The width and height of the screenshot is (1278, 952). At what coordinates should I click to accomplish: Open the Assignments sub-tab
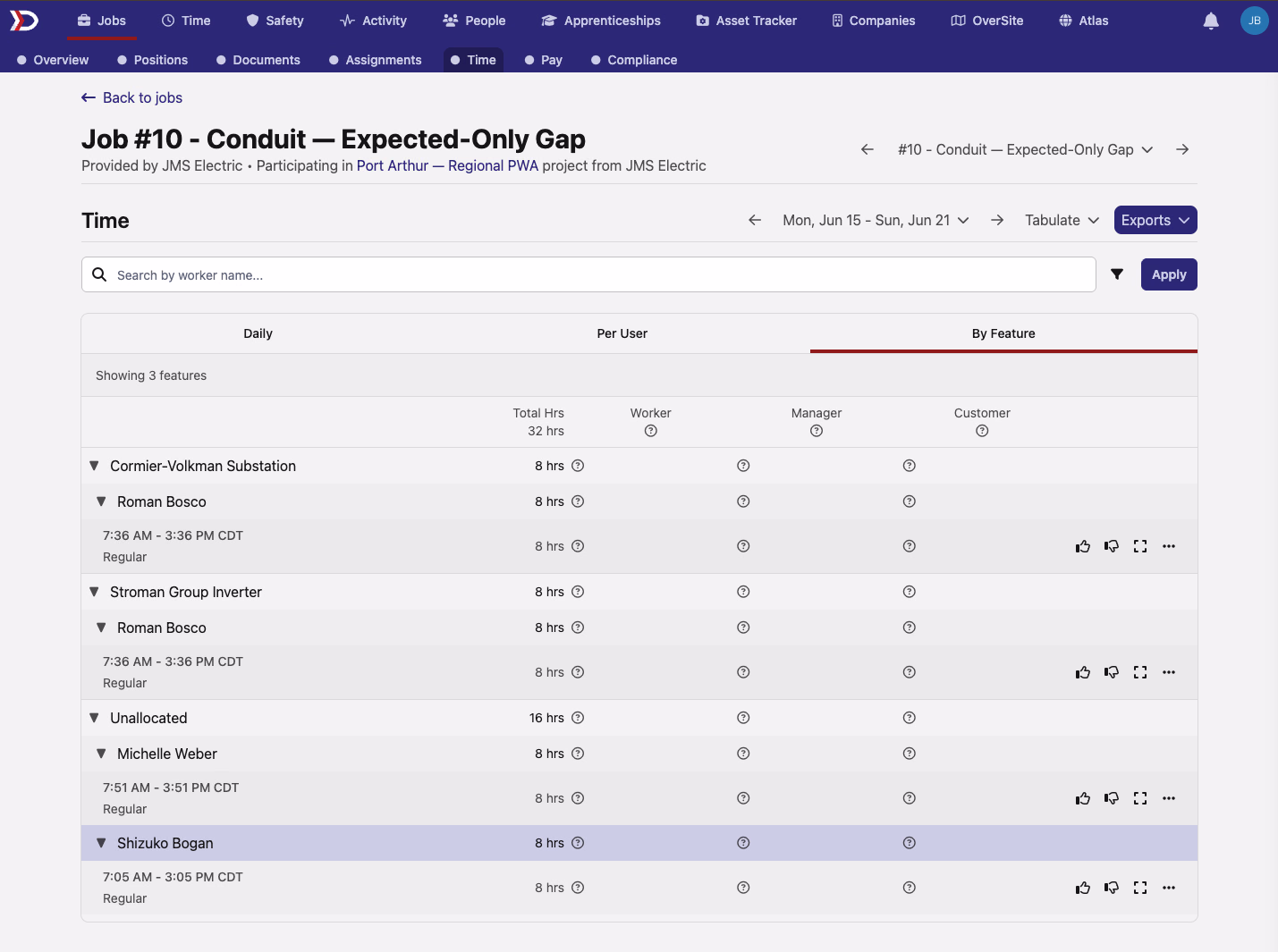point(375,60)
